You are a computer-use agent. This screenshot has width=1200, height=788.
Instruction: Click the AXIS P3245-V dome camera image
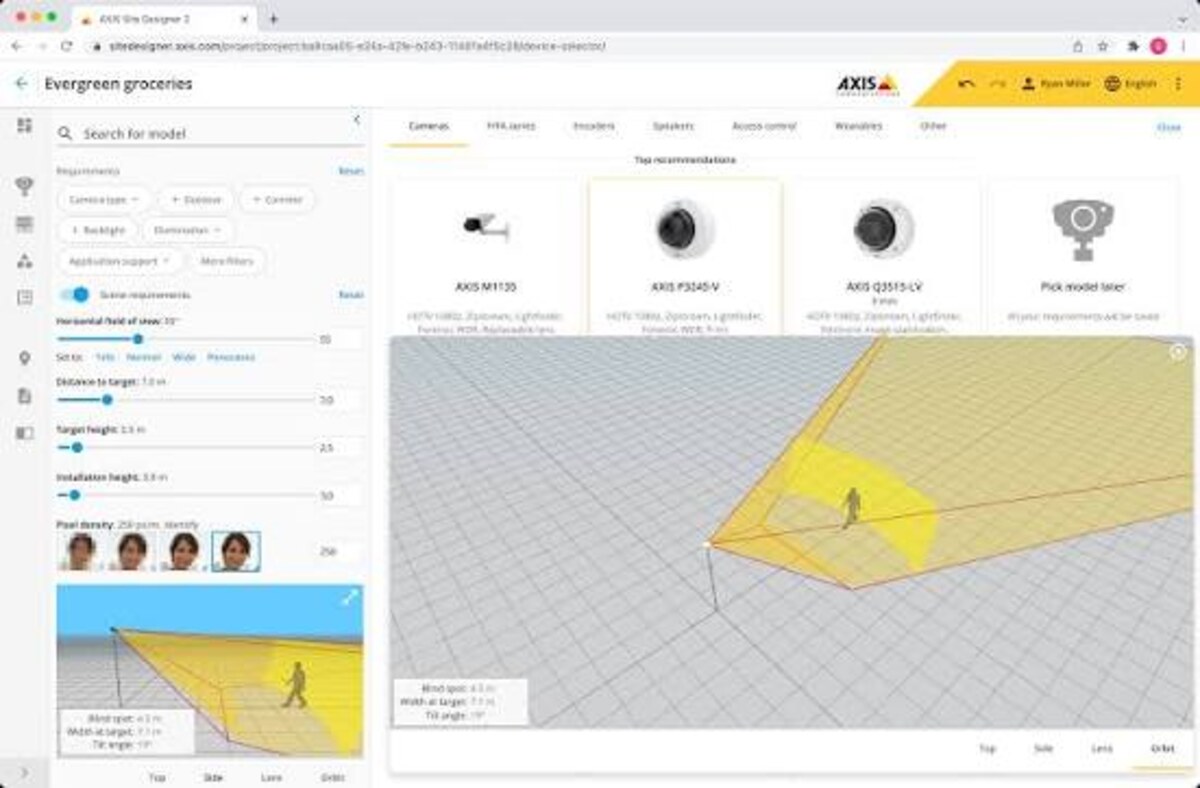[x=683, y=228]
